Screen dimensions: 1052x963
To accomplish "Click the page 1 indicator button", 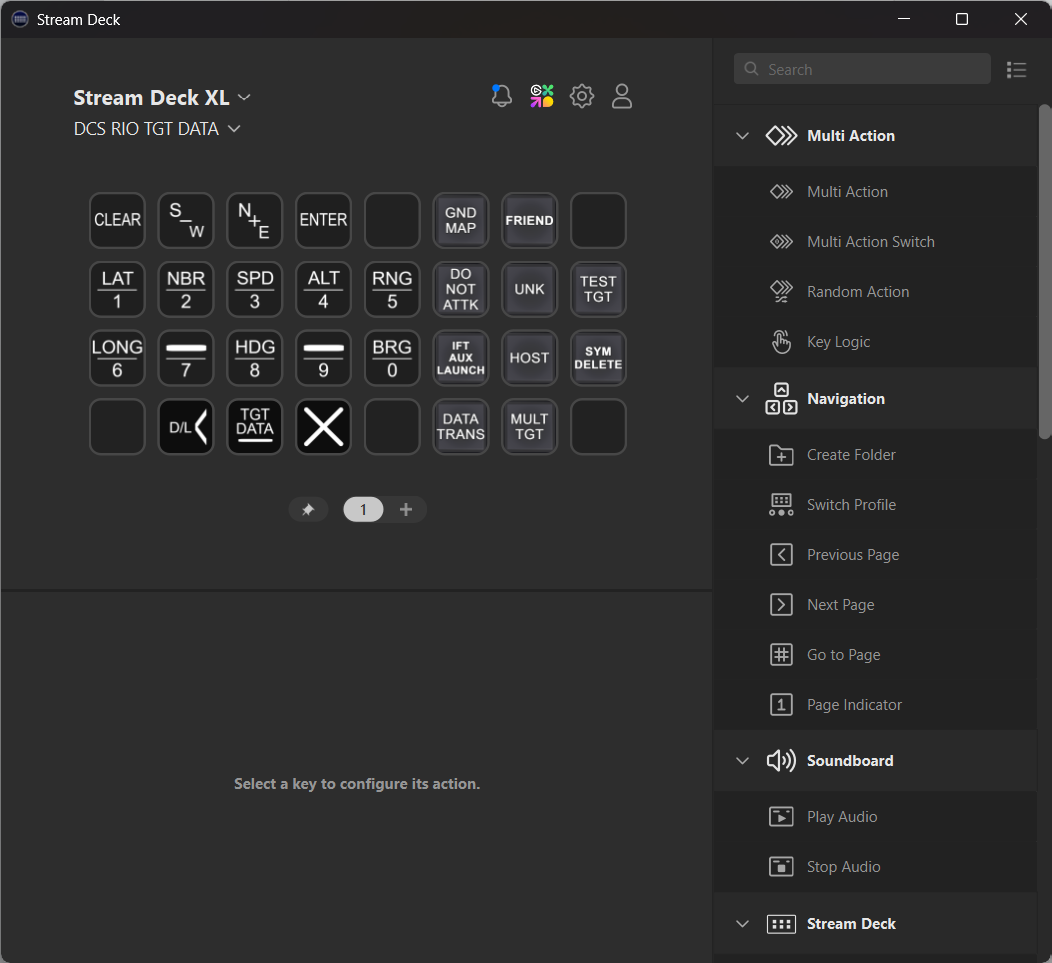I will (363, 510).
